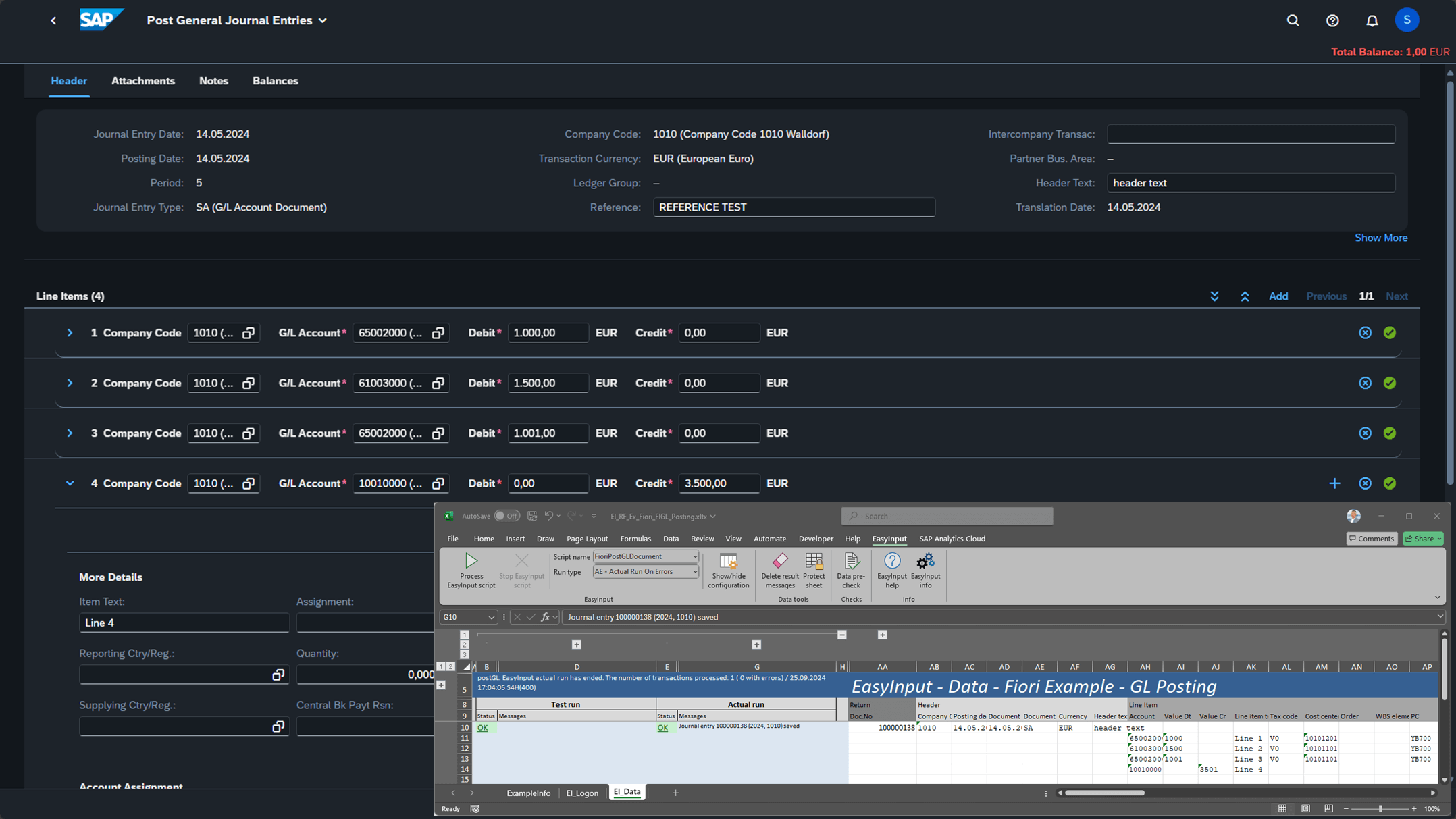Collapse all line items double-up arrows
The width and height of the screenshot is (1456, 819).
[1245, 296]
